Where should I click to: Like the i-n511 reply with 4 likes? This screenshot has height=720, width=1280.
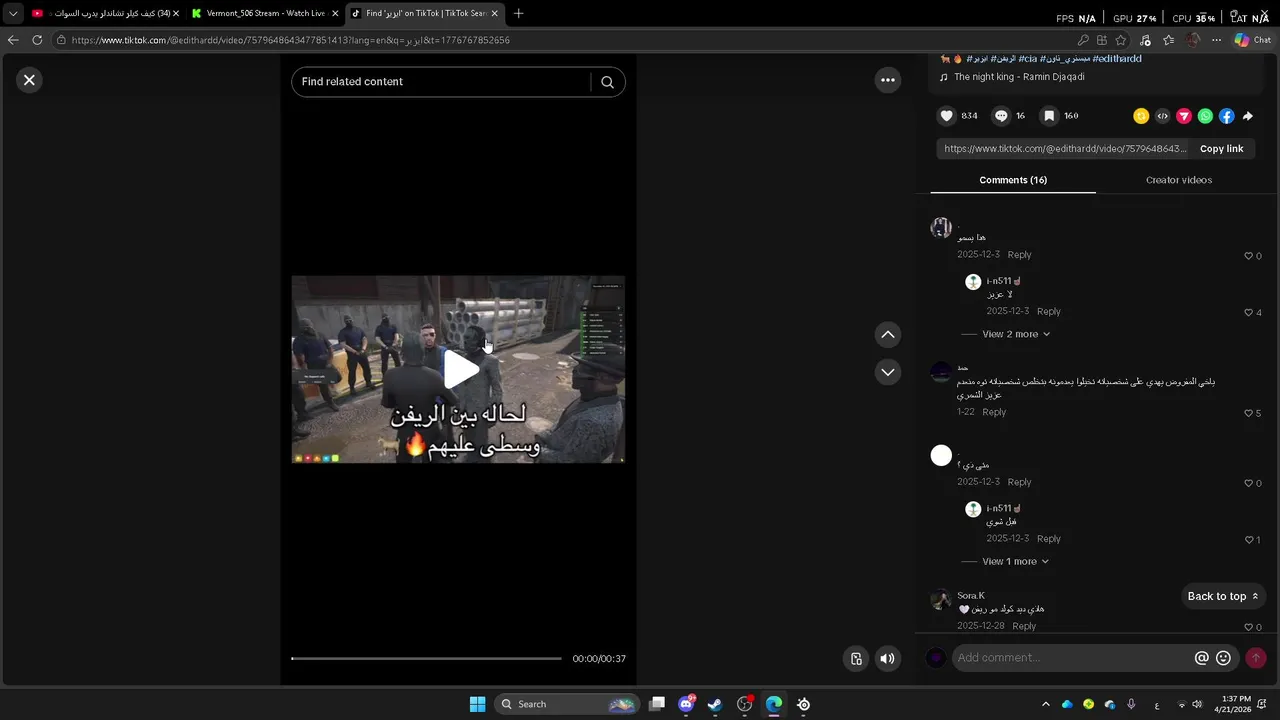[x=1248, y=313]
